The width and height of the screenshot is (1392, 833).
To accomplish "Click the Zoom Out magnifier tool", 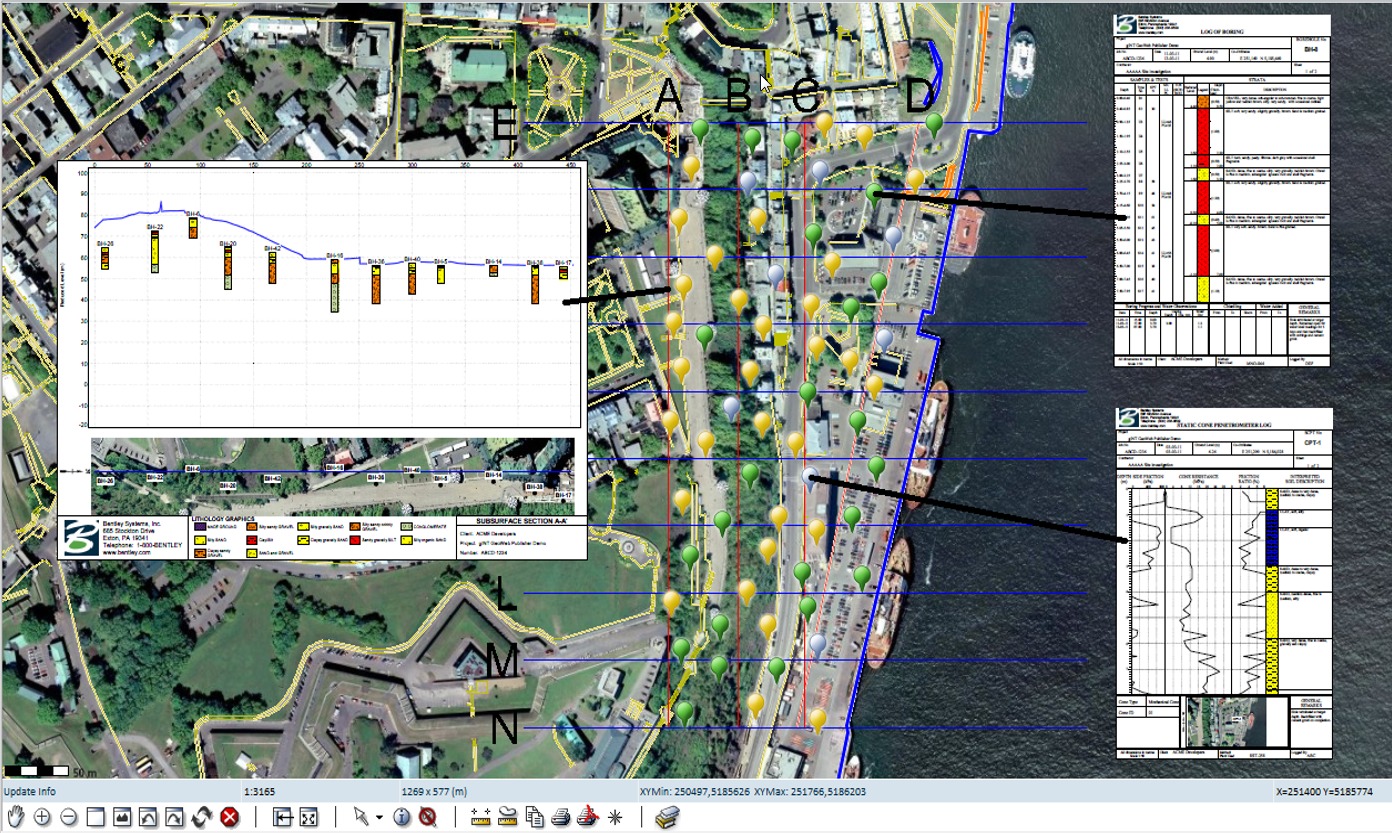I will (69, 817).
